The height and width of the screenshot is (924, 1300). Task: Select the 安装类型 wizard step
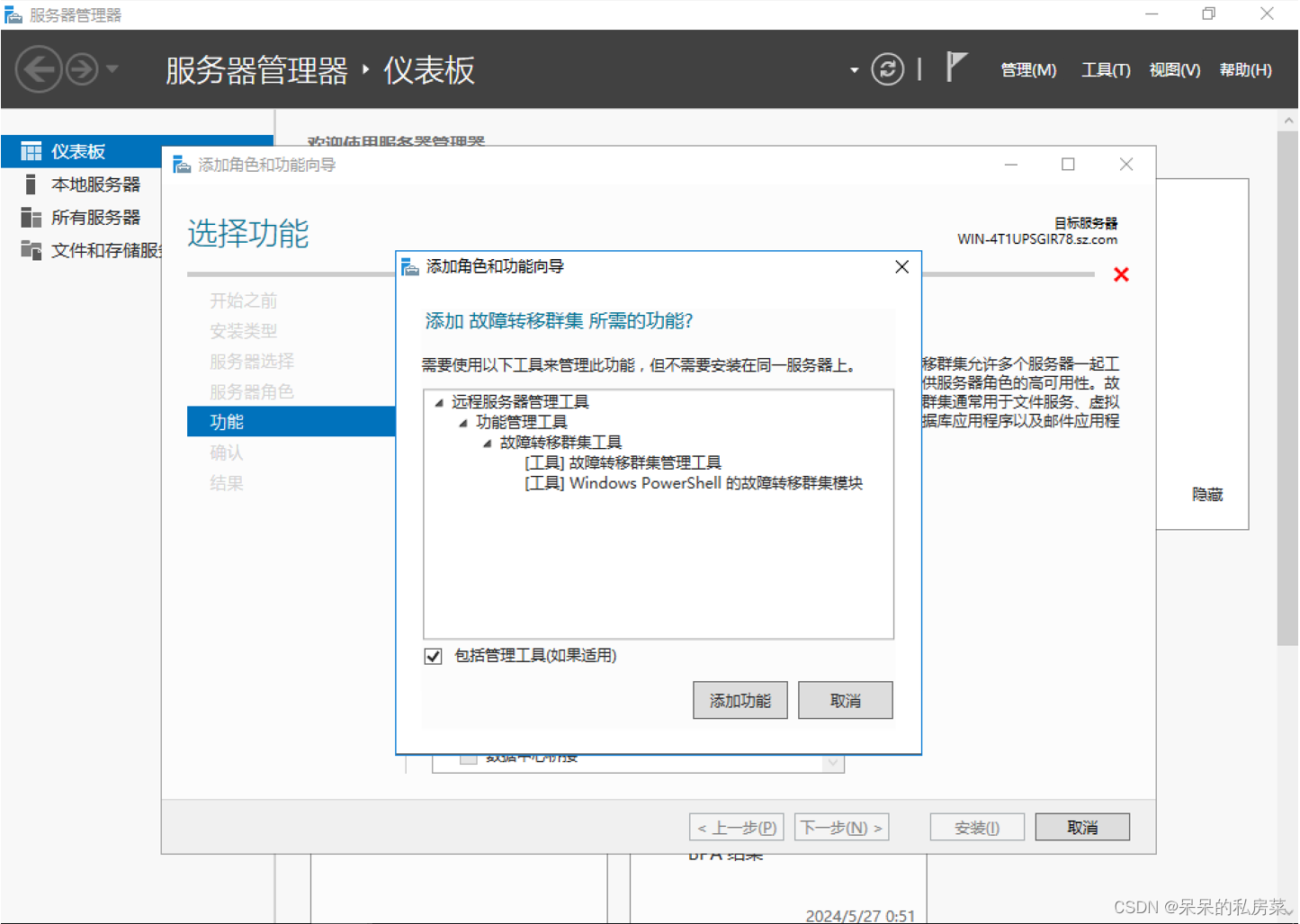244,331
